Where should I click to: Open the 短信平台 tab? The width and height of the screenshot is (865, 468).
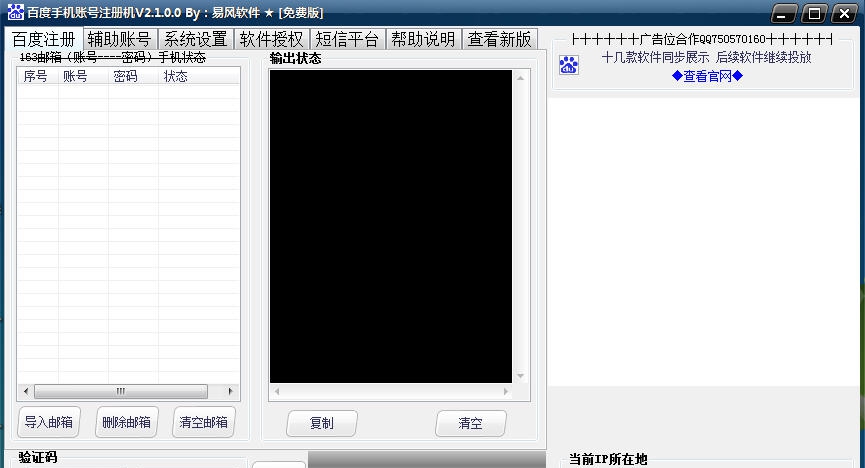[x=348, y=39]
